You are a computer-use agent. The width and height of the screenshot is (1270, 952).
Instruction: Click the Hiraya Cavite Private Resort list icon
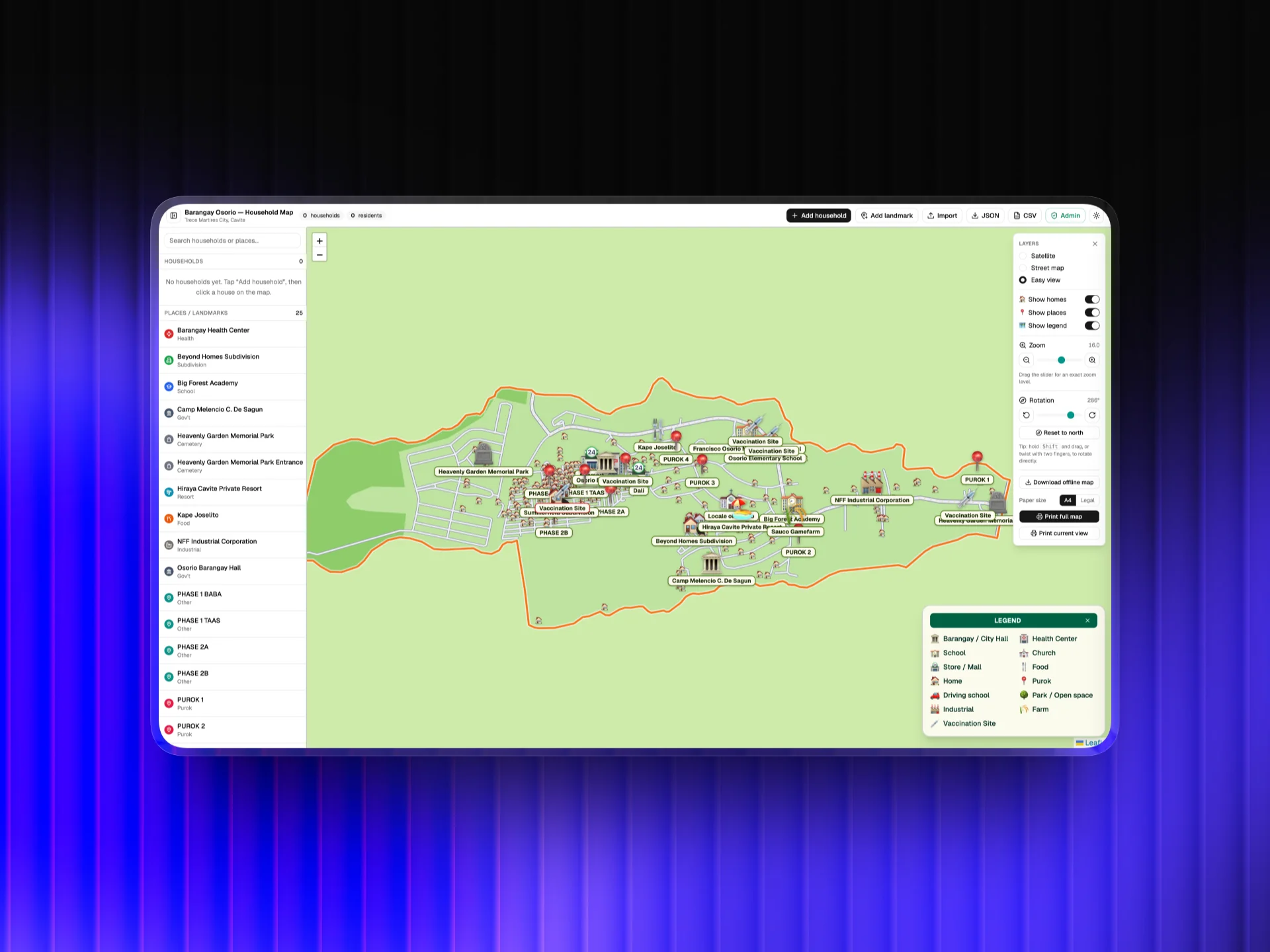[169, 493]
